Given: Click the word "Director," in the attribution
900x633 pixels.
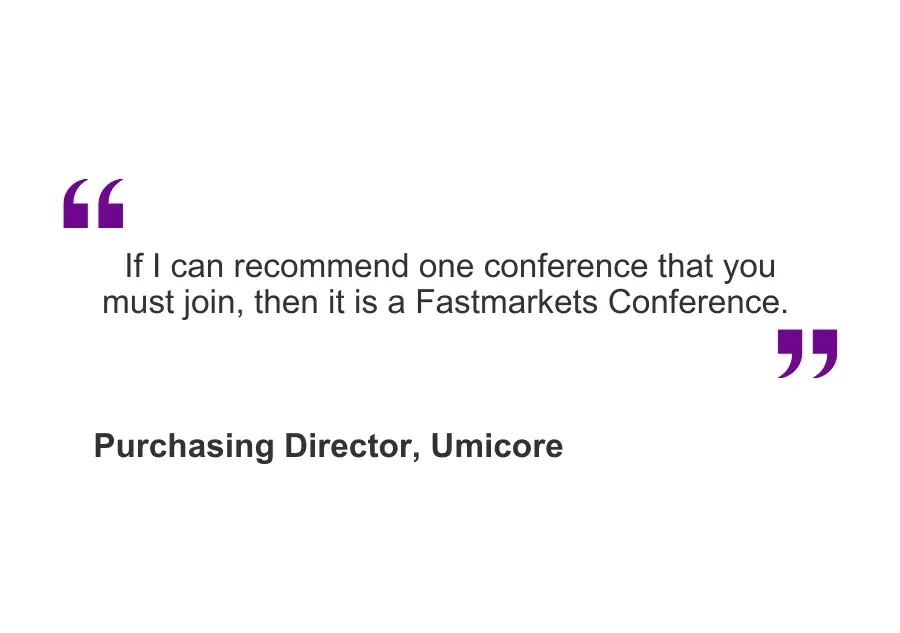Looking at the screenshot, I should [353, 446].
